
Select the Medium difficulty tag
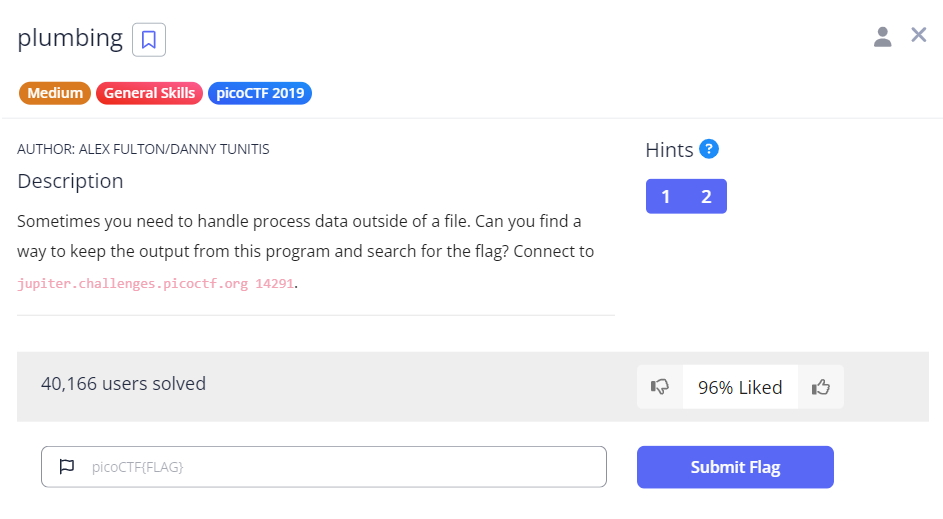55,93
